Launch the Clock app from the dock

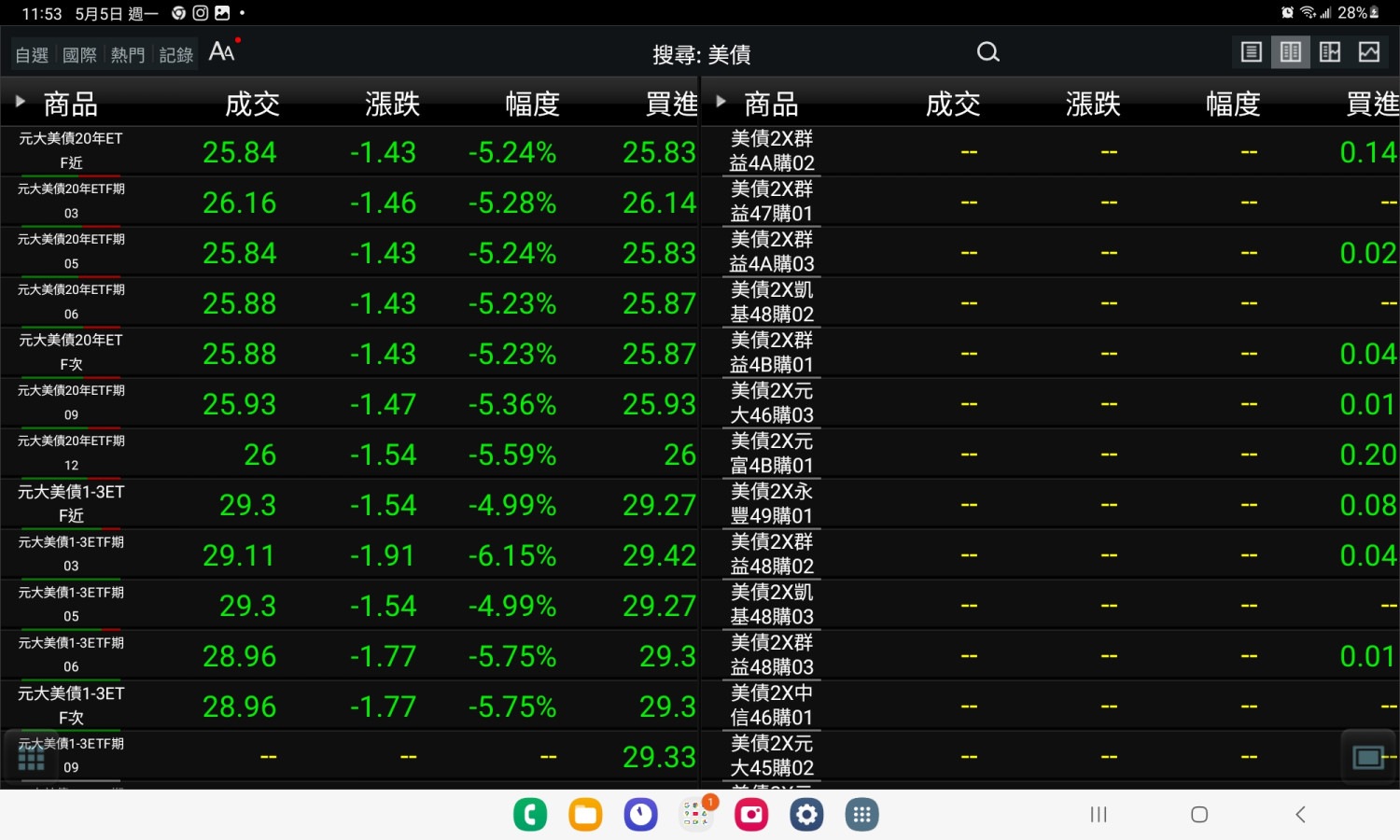[640, 815]
